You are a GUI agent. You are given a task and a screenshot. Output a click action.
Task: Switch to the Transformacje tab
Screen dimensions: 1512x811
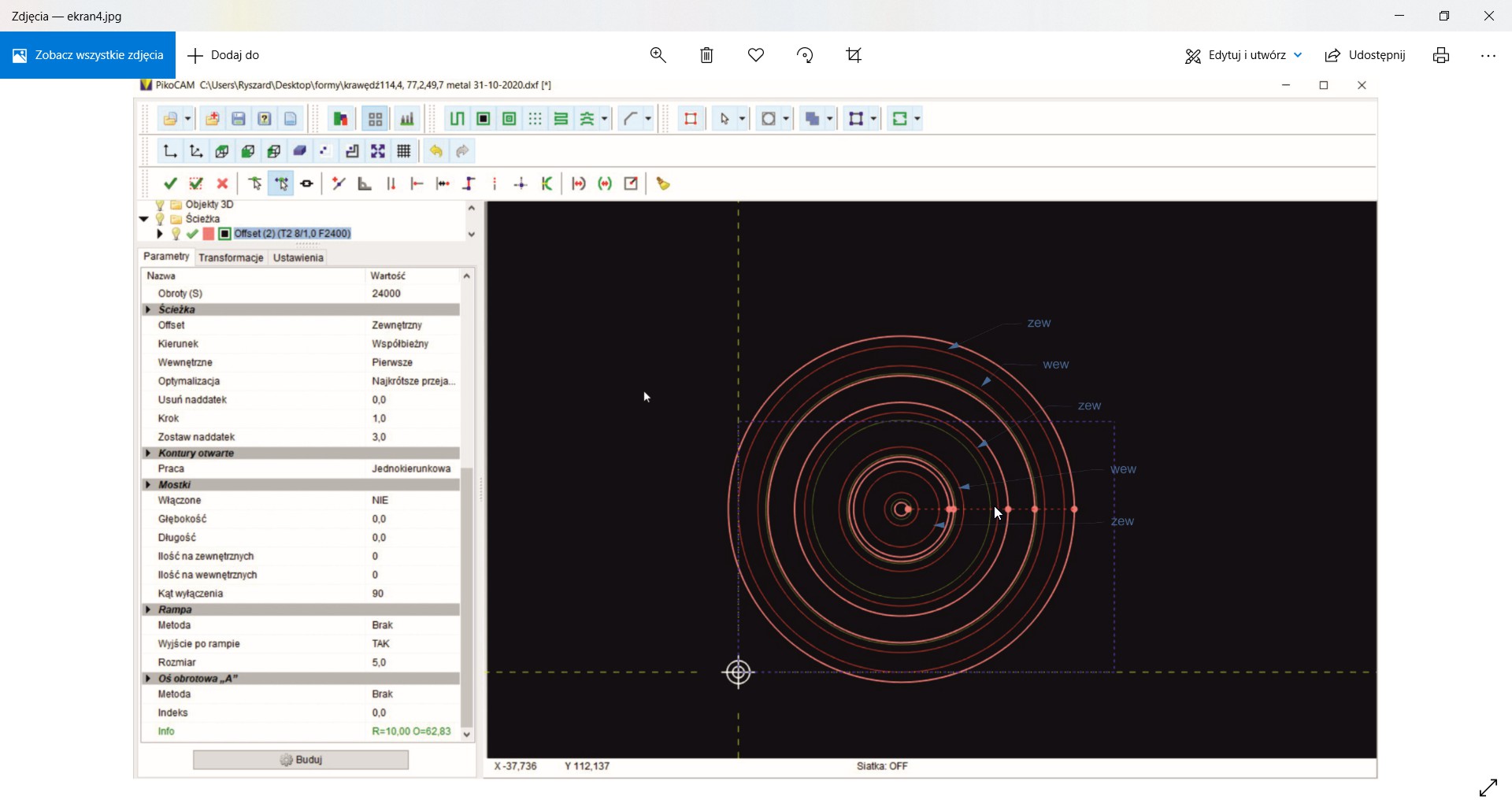tap(231, 259)
